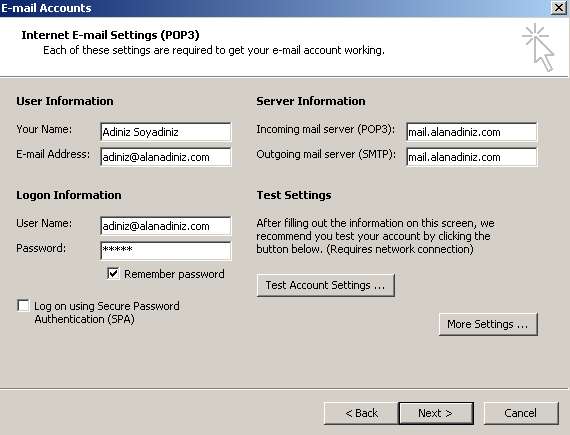Click the cursor wizard icon in header
The height and width of the screenshot is (435, 570).
[x=538, y=47]
